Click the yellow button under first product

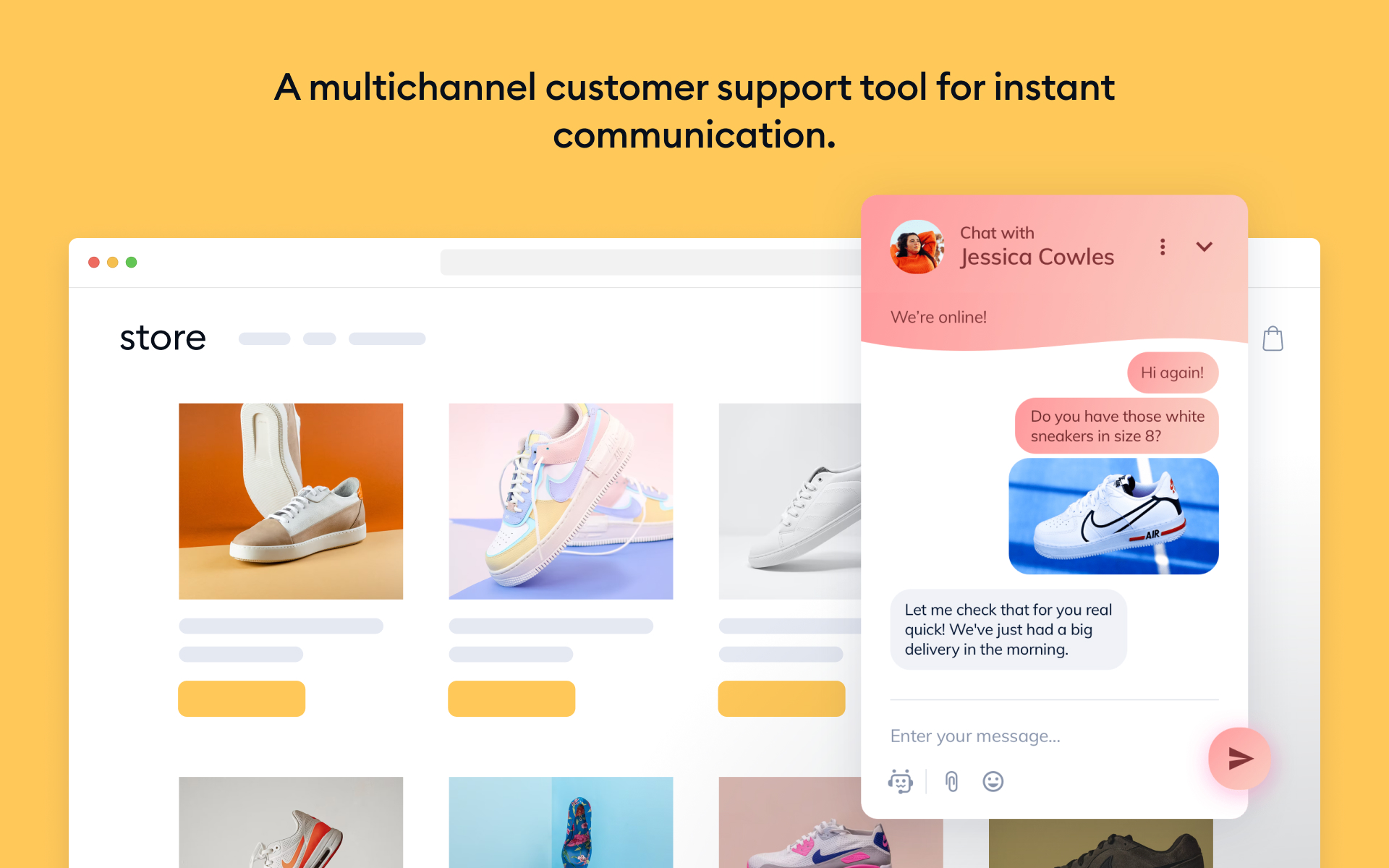point(242,699)
